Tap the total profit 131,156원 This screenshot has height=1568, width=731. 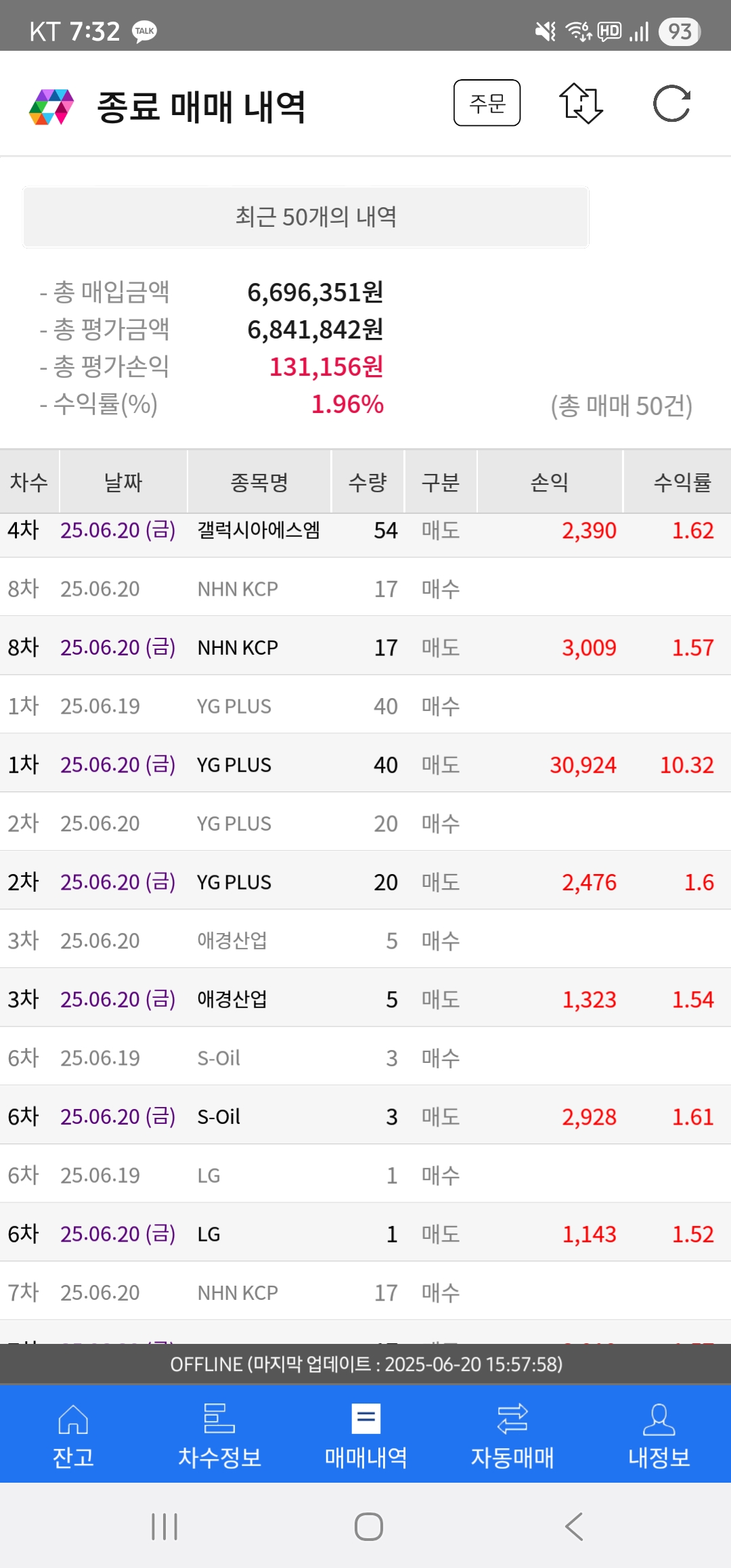326,367
